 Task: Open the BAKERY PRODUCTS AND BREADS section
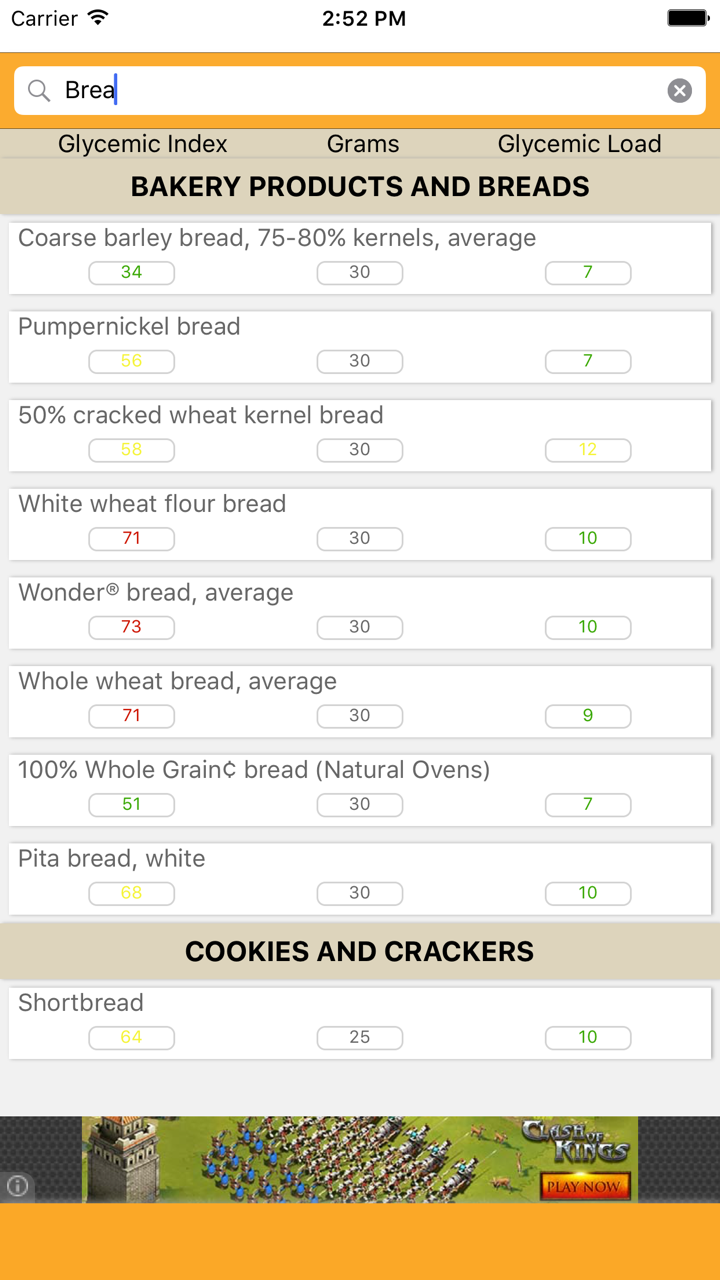(360, 186)
